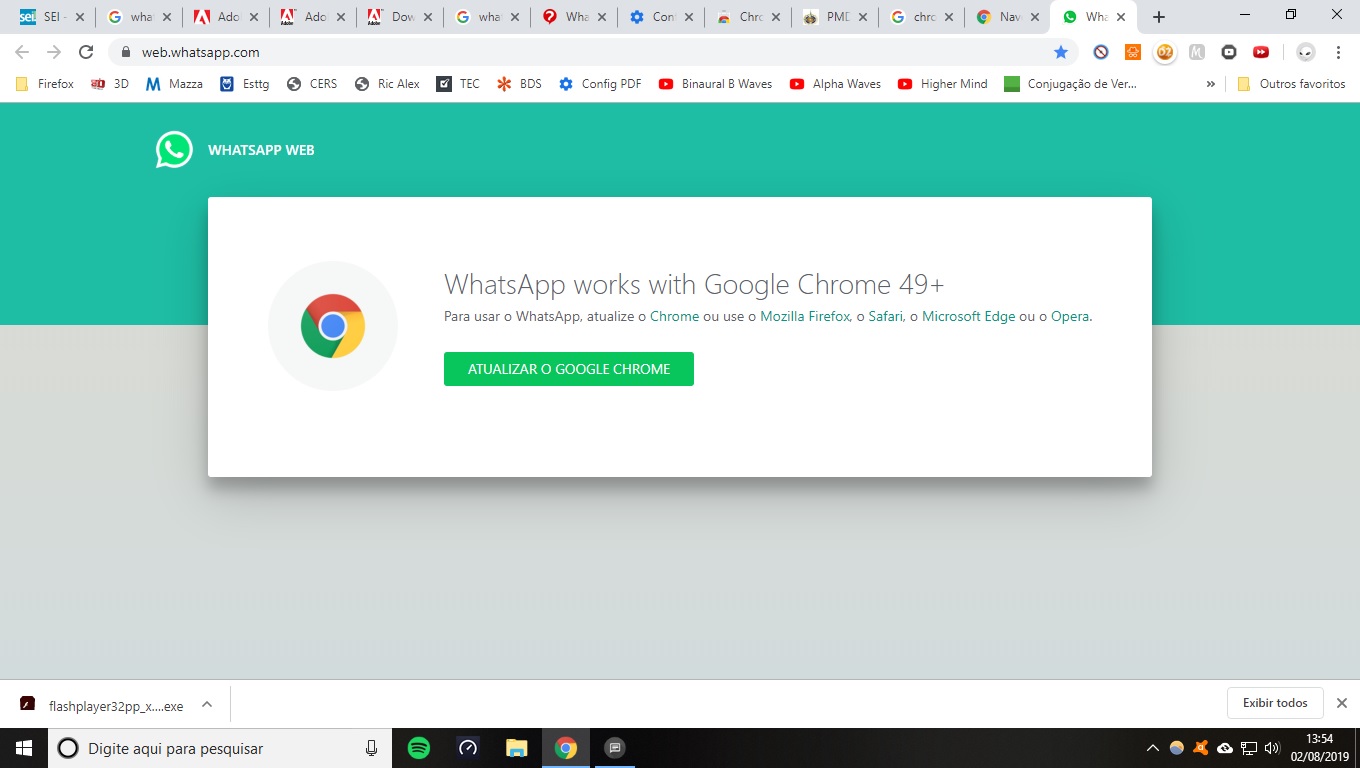Follow the Safari link
Image resolution: width=1360 pixels, height=768 pixels.
point(885,316)
